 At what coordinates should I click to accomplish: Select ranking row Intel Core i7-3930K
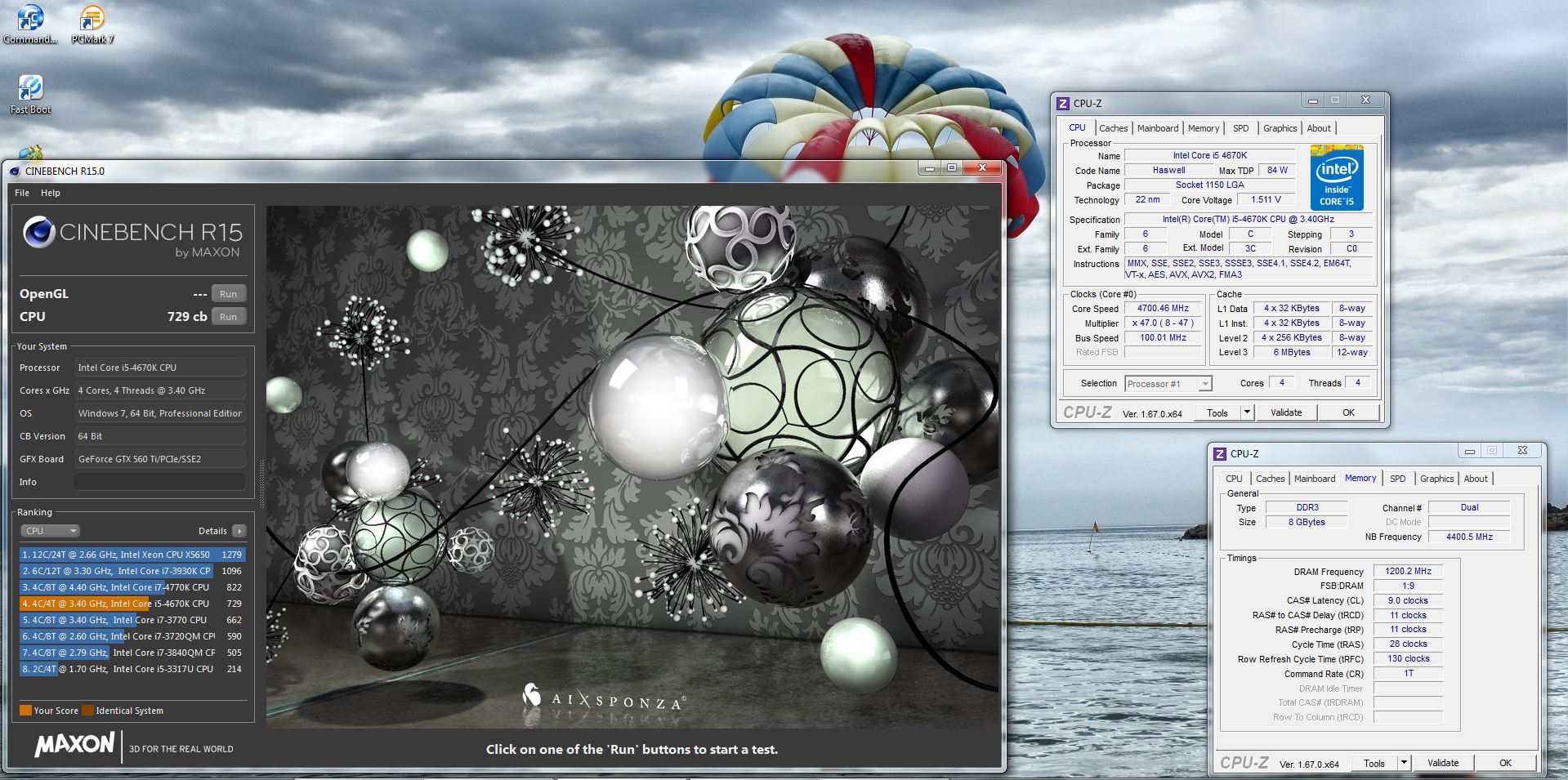132,571
